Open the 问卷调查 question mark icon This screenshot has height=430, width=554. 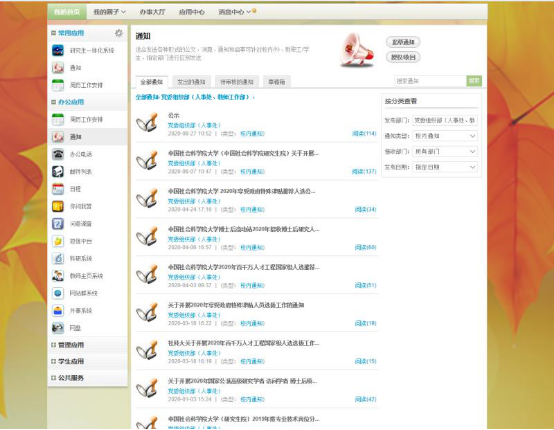tap(58, 224)
